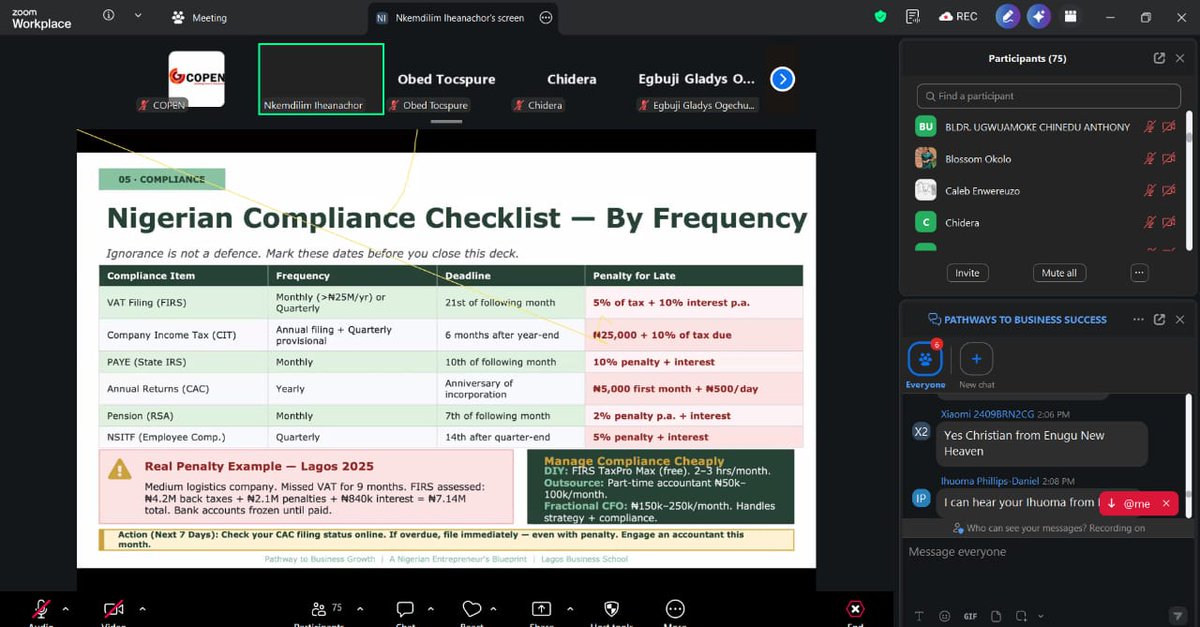Open Host tools shield icon

611,609
